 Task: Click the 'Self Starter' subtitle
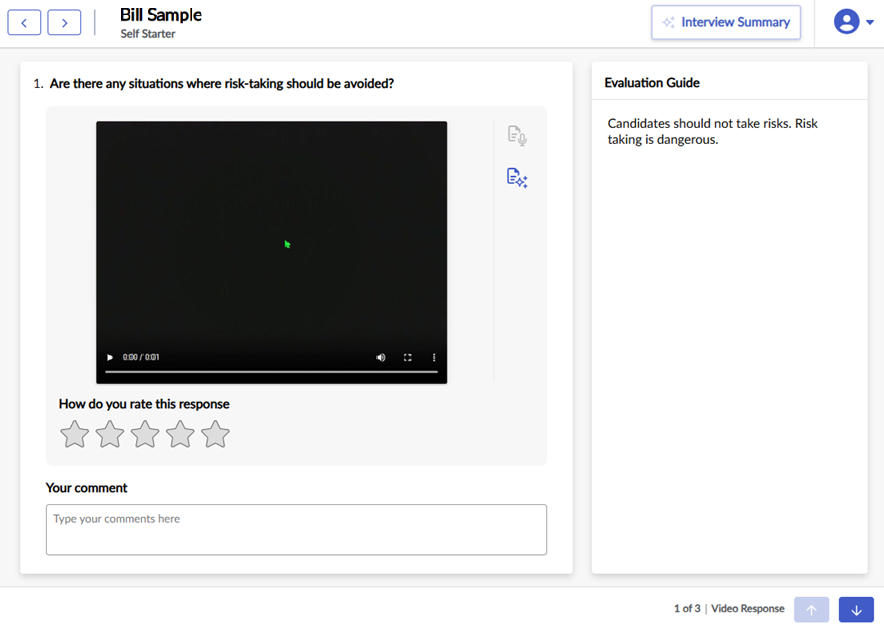click(x=148, y=34)
